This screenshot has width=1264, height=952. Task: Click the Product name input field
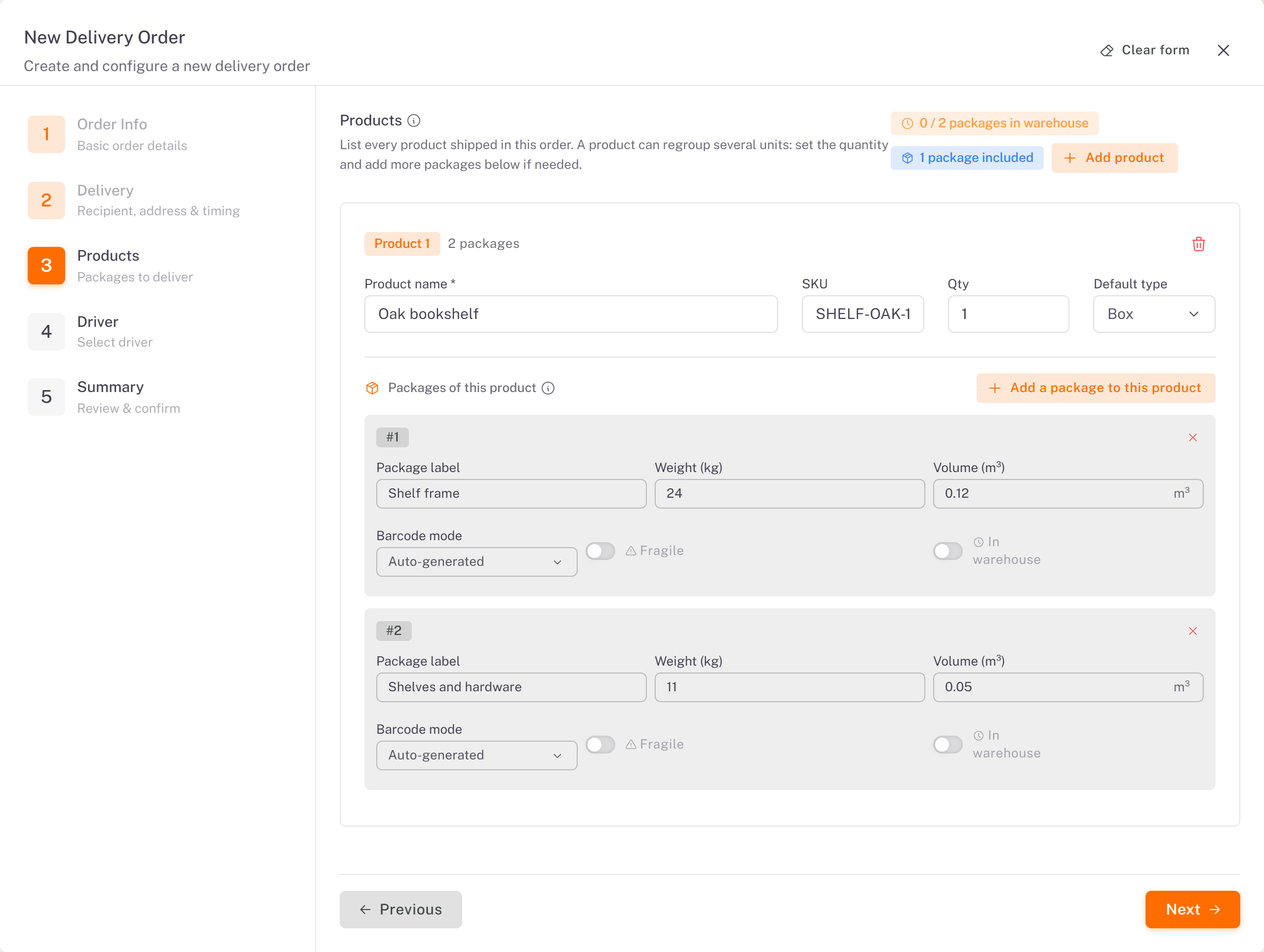coord(571,314)
